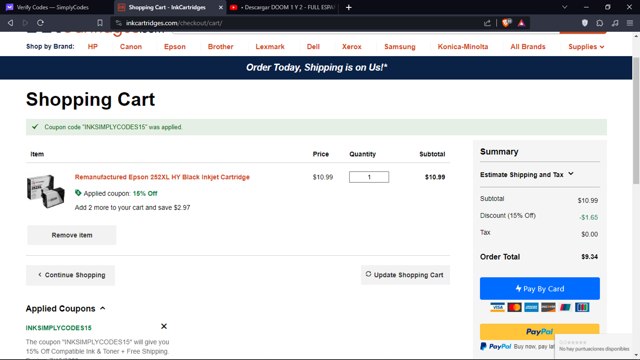This screenshot has height=360, width=640.
Task: Click the address bar URL
Action: (x=174, y=23)
